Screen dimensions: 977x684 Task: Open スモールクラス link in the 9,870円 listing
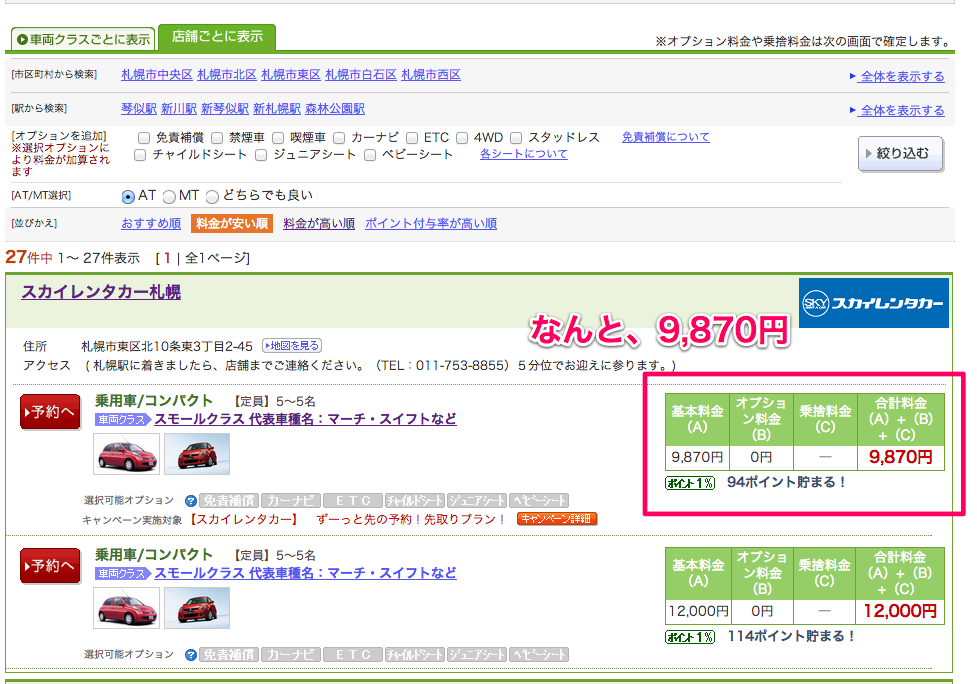pyautogui.click(x=305, y=419)
